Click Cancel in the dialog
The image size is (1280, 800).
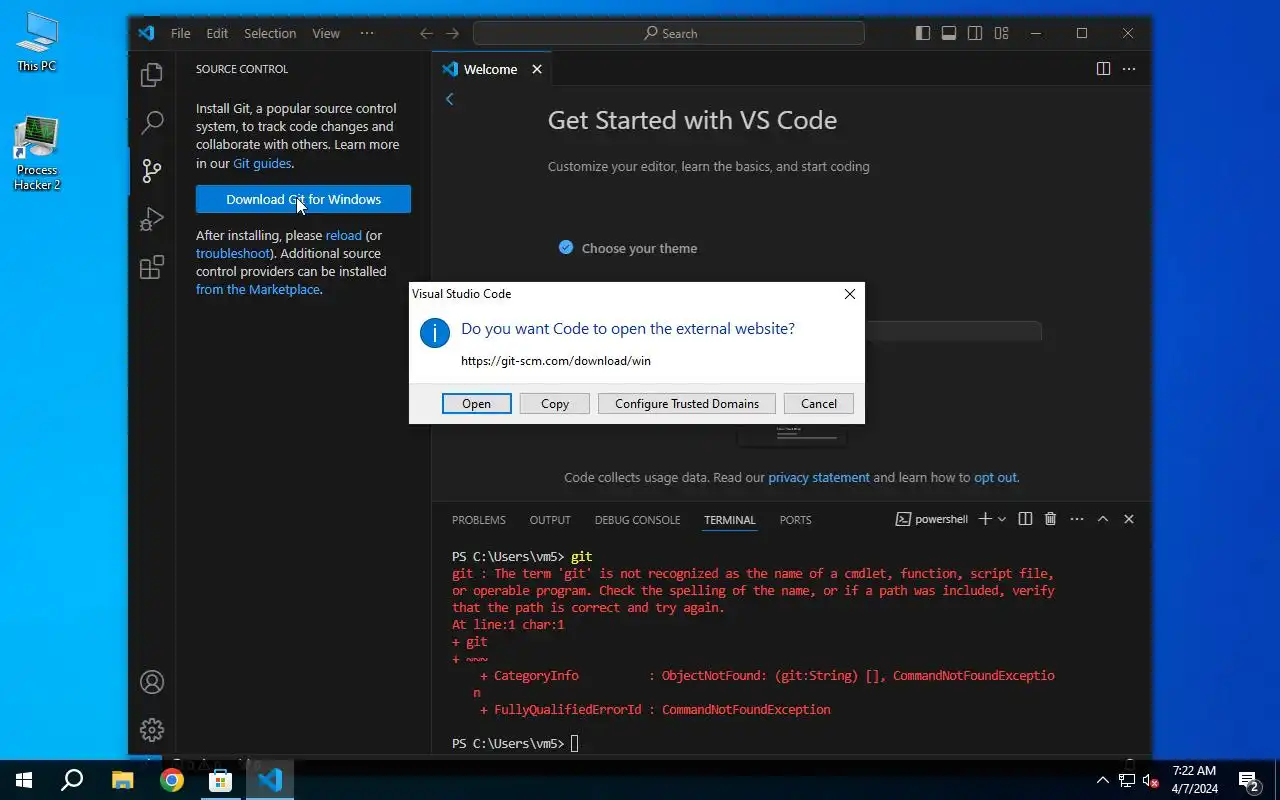[819, 403]
